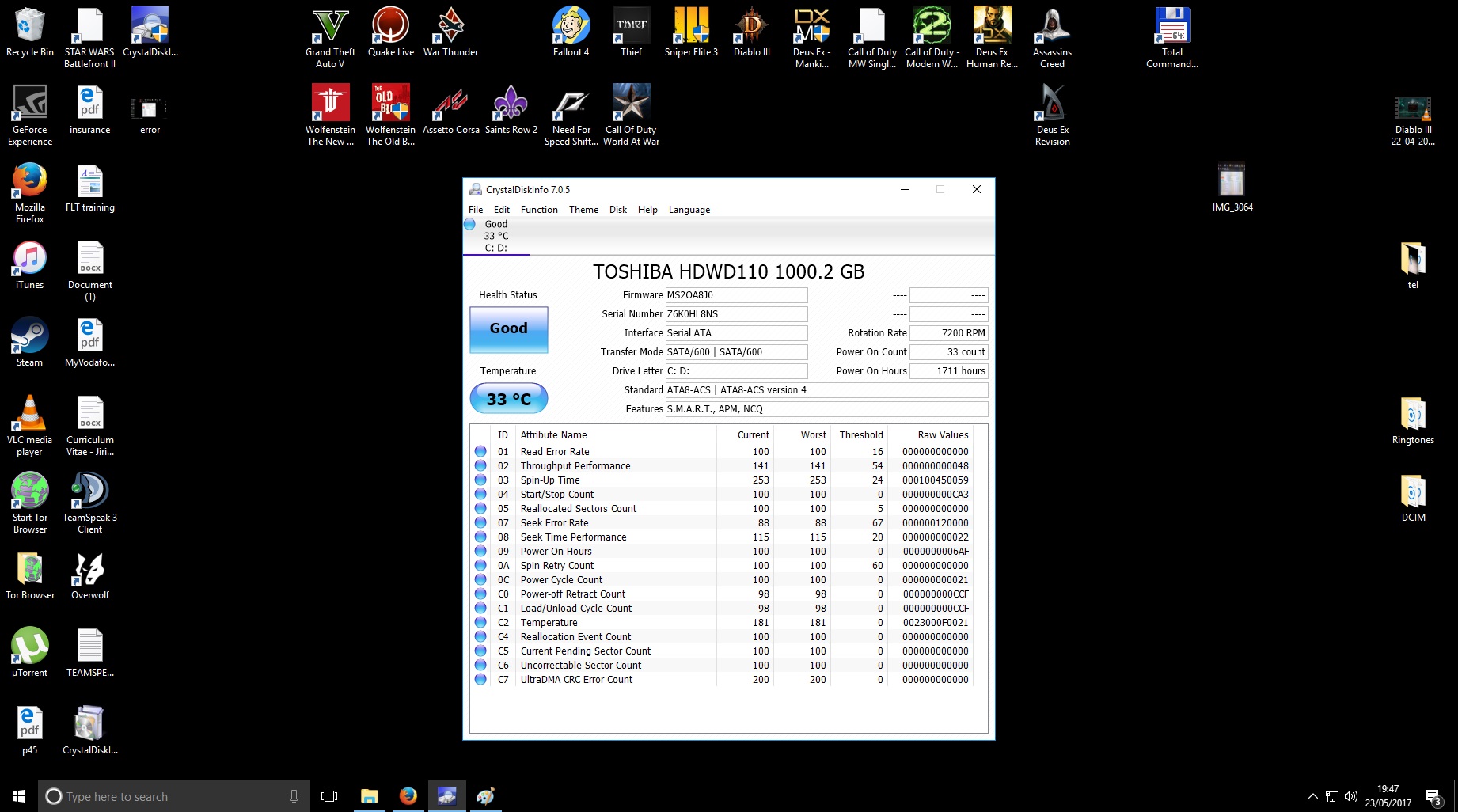Open the insurance PDF on desktop

pos(90,110)
